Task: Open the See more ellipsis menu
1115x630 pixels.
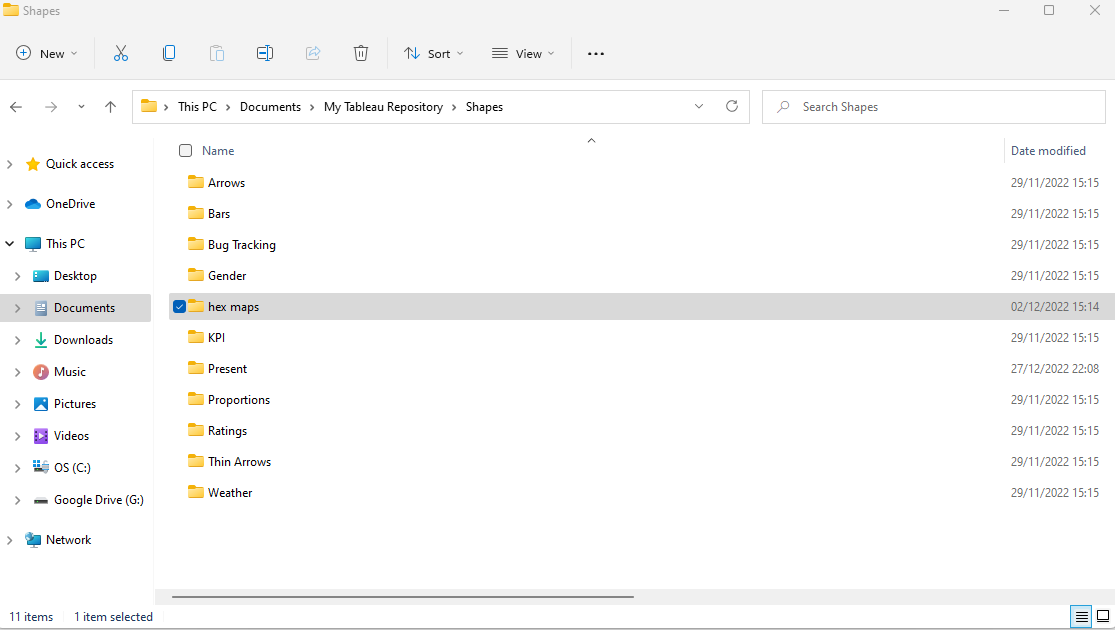Action: (x=596, y=53)
